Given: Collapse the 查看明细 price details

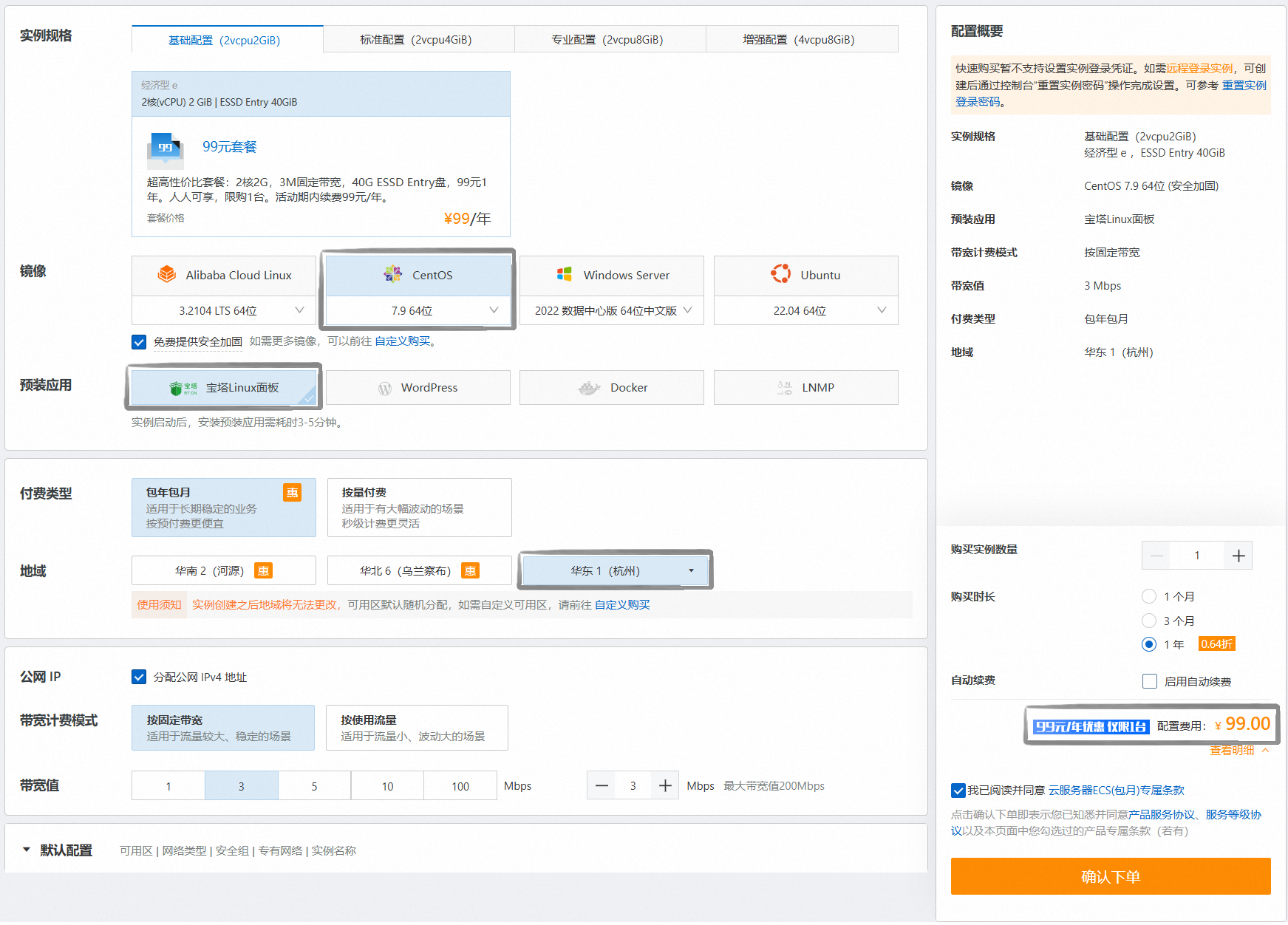Looking at the screenshot, I should pos(1239,751).
